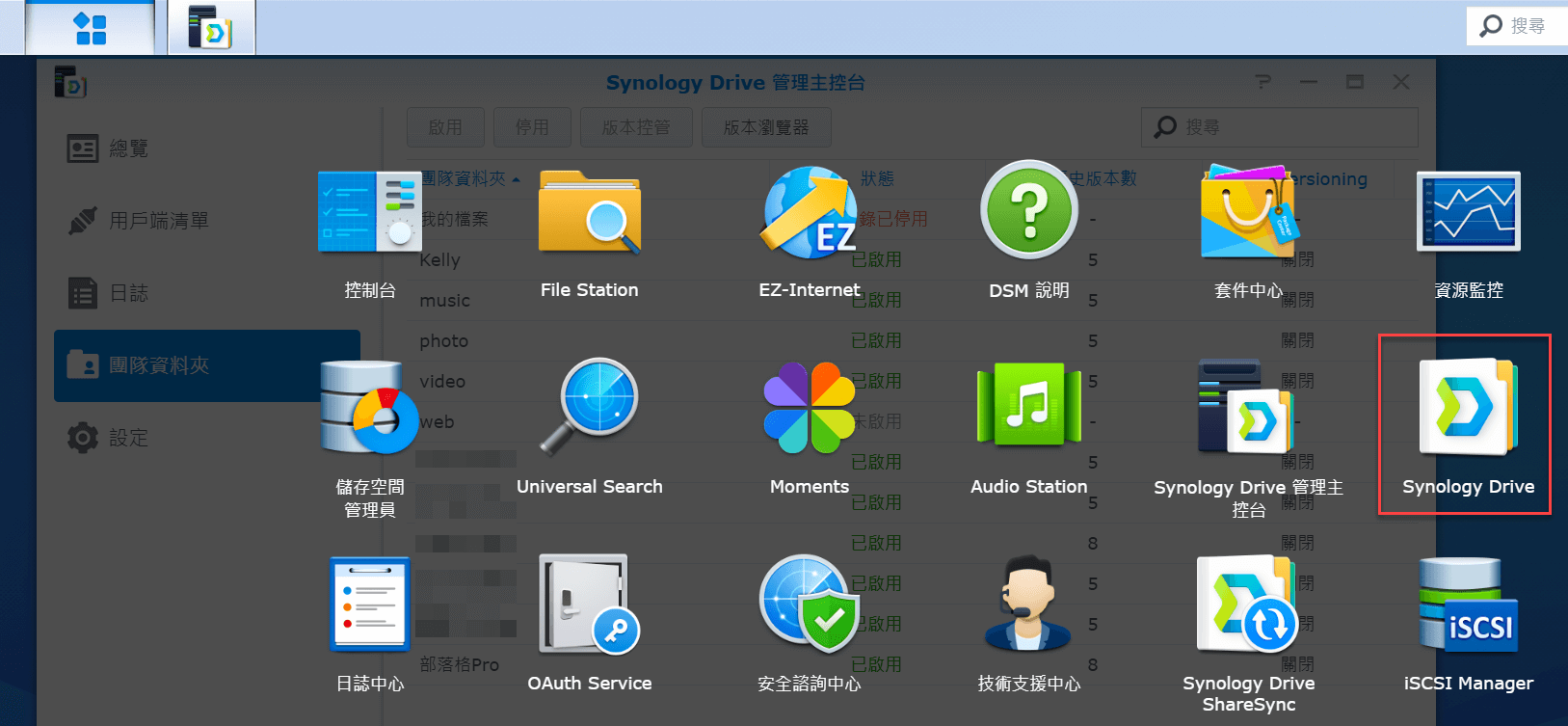The image size is (1568, 726).
Task: Select the "photo" team folder row
Action: [x=911, y=341]
